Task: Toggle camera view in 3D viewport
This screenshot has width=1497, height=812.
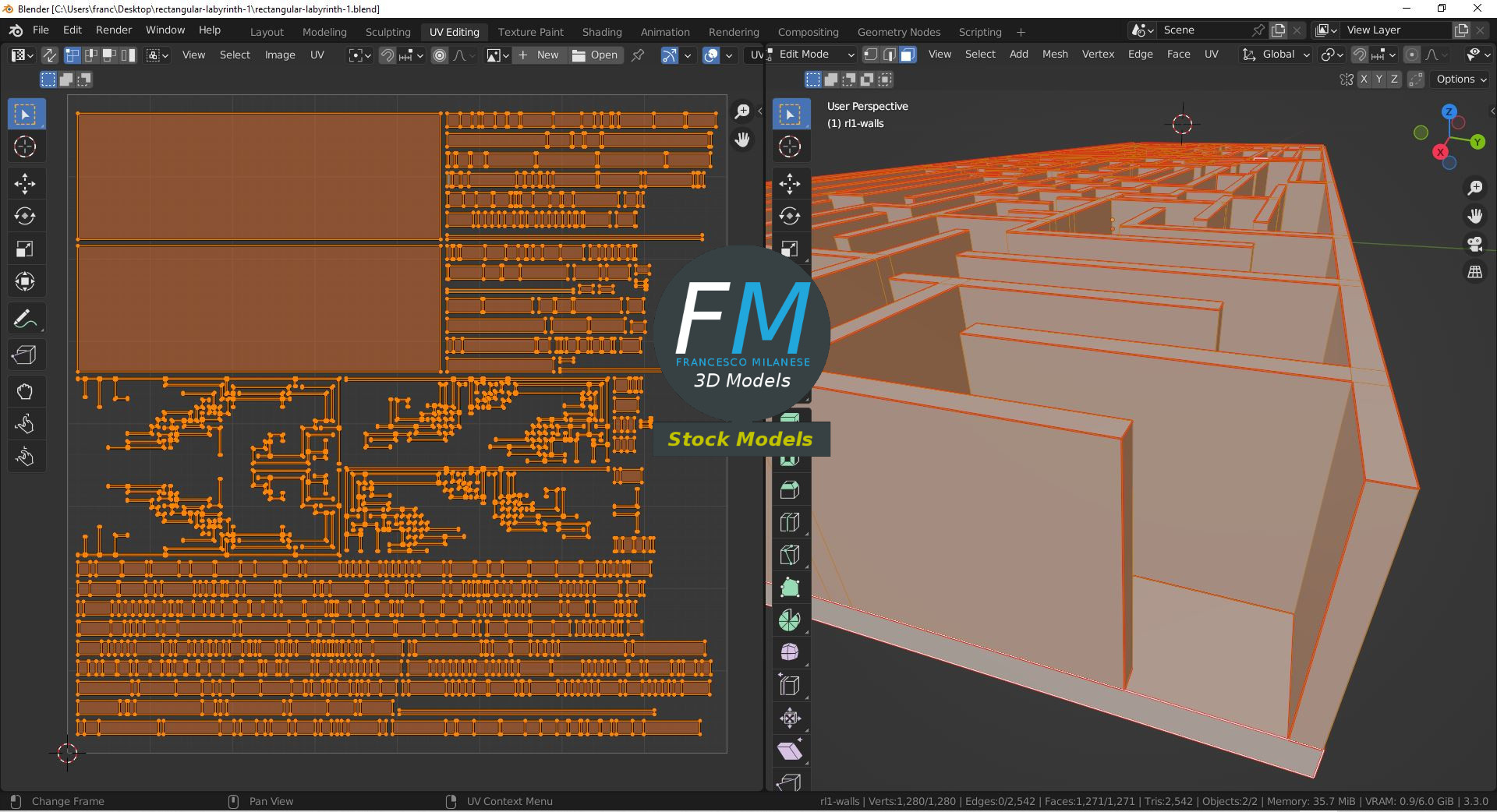Action: point(1475,244)
